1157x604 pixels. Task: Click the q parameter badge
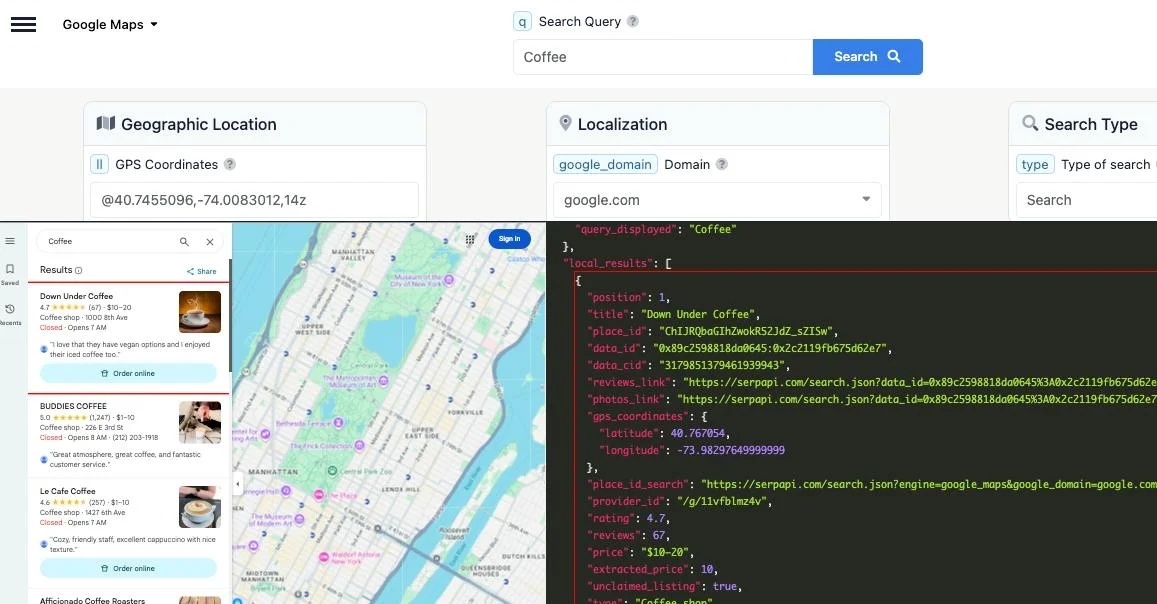pyautogui.click(x=522, y=21)
